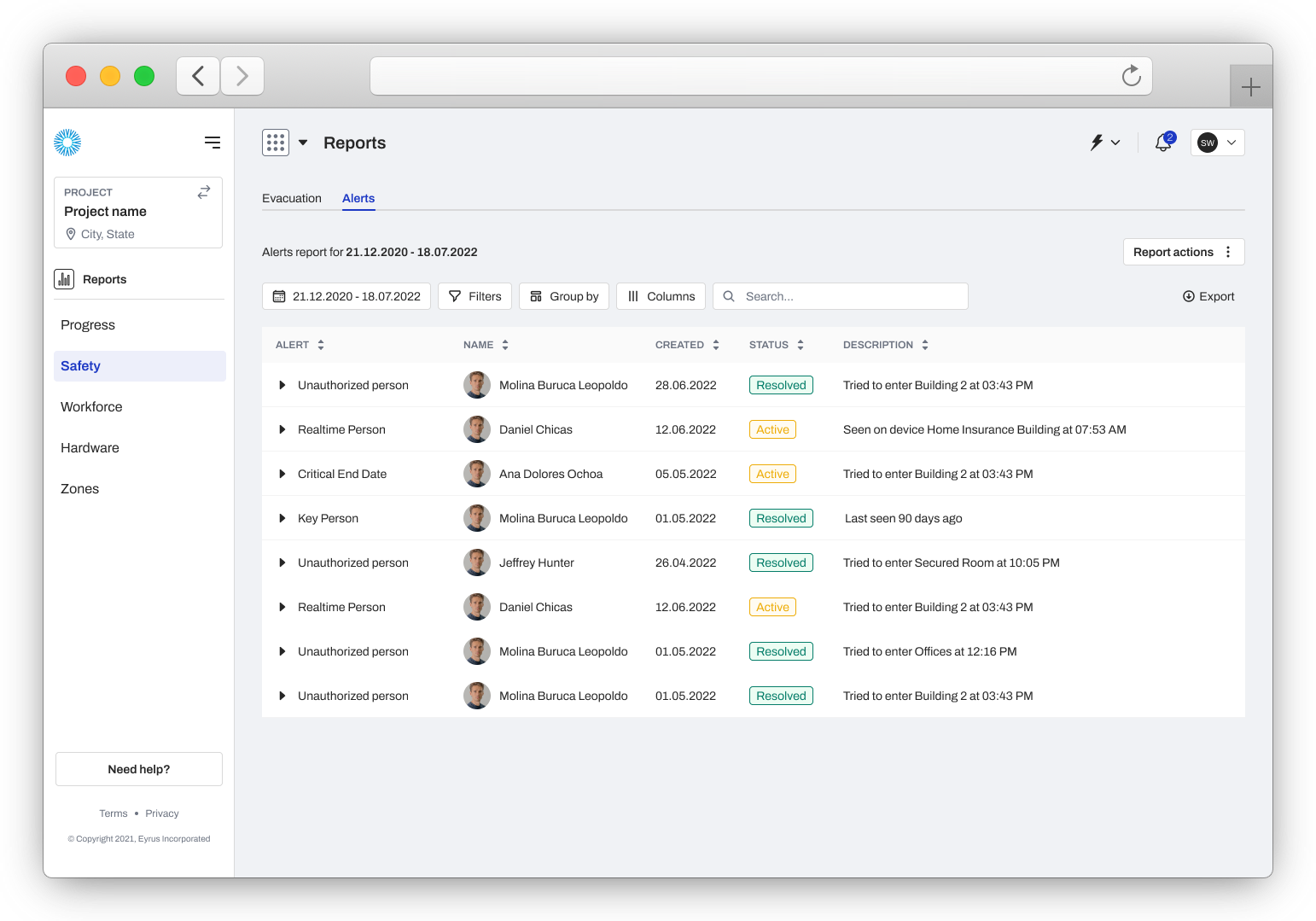Image resolution: width=1316 pixels, height=921 pixels.
Task: Click the Reports bar-chart icon in sidebar
Action: point(64,278)
